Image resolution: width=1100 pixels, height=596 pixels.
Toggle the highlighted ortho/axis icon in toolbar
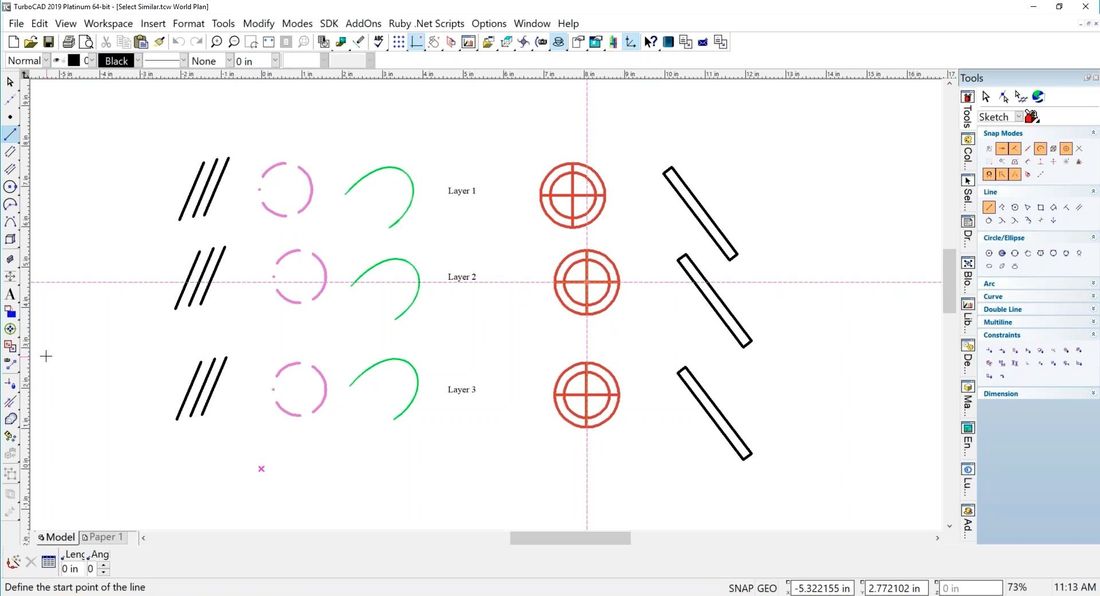(x=417, y=42)
